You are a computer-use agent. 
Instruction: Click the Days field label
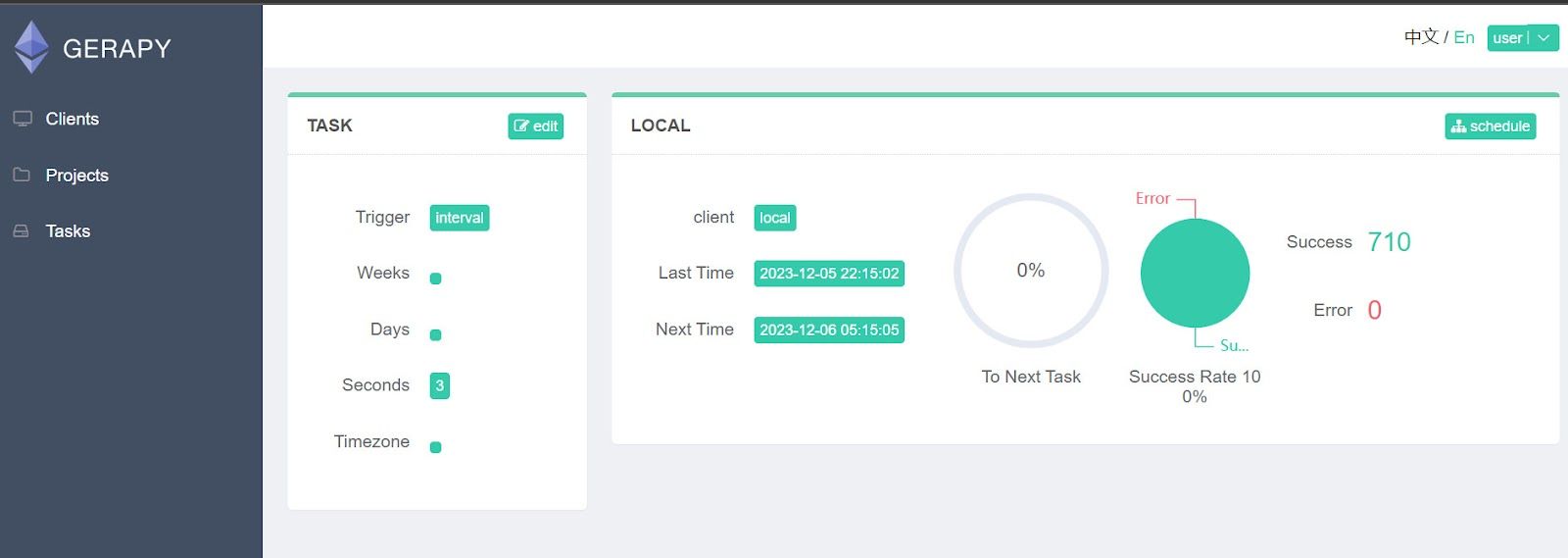[390, 330]
